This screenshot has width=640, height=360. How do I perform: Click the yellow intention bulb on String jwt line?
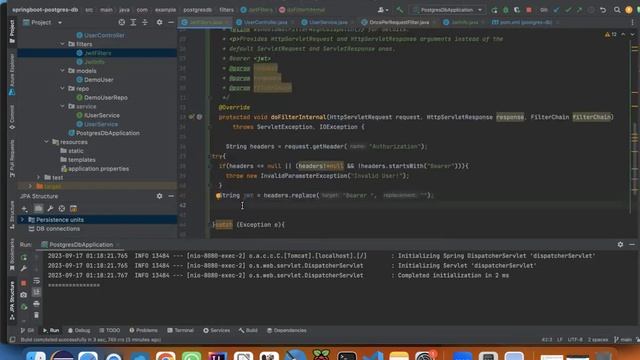tap(218, 196)
